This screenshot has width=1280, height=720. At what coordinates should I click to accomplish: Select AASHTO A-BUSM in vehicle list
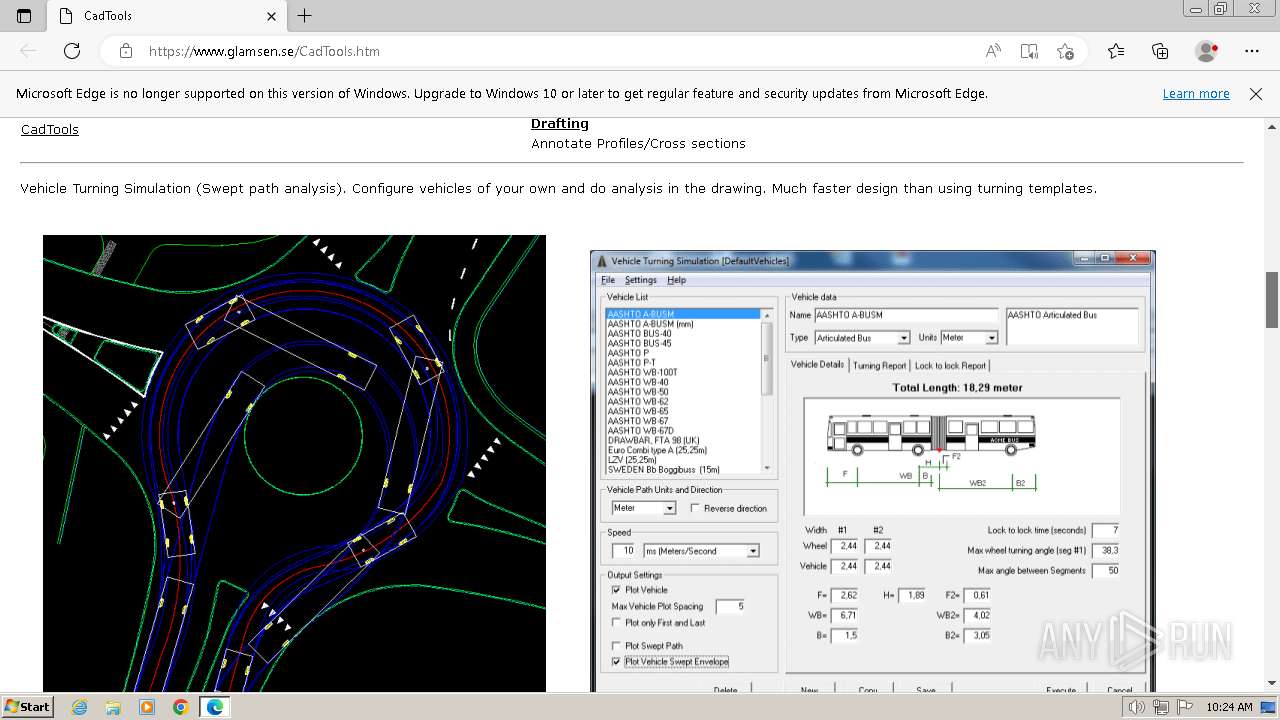(x=683, y=314)
